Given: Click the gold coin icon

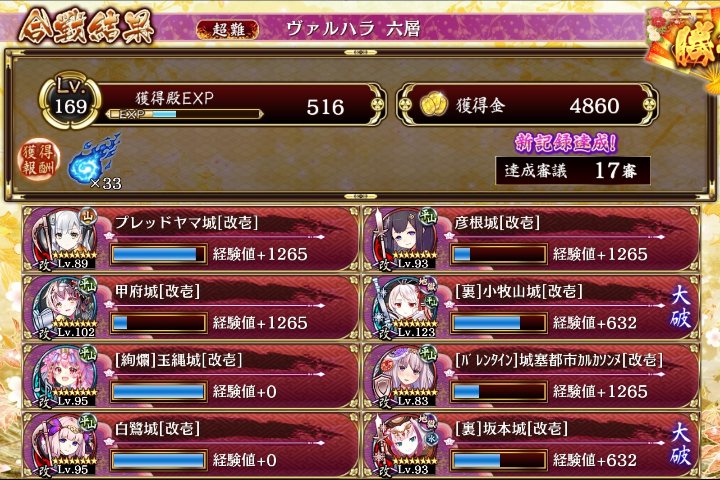Looking at the screenshot, I should click(x=433, y=105).
